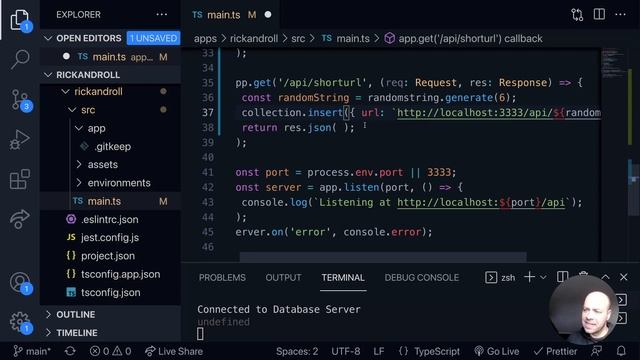Expand the environments folder

(79, 183)
